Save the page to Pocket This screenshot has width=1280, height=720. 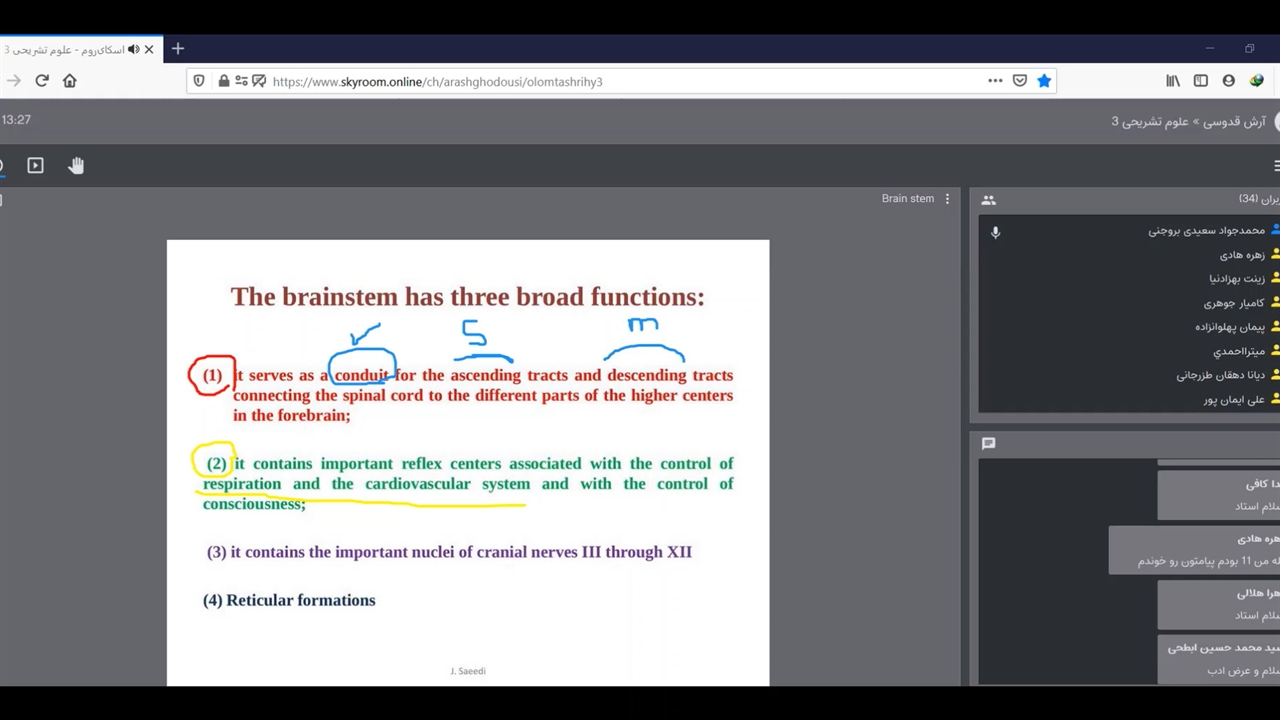(x=1020, y=81)
